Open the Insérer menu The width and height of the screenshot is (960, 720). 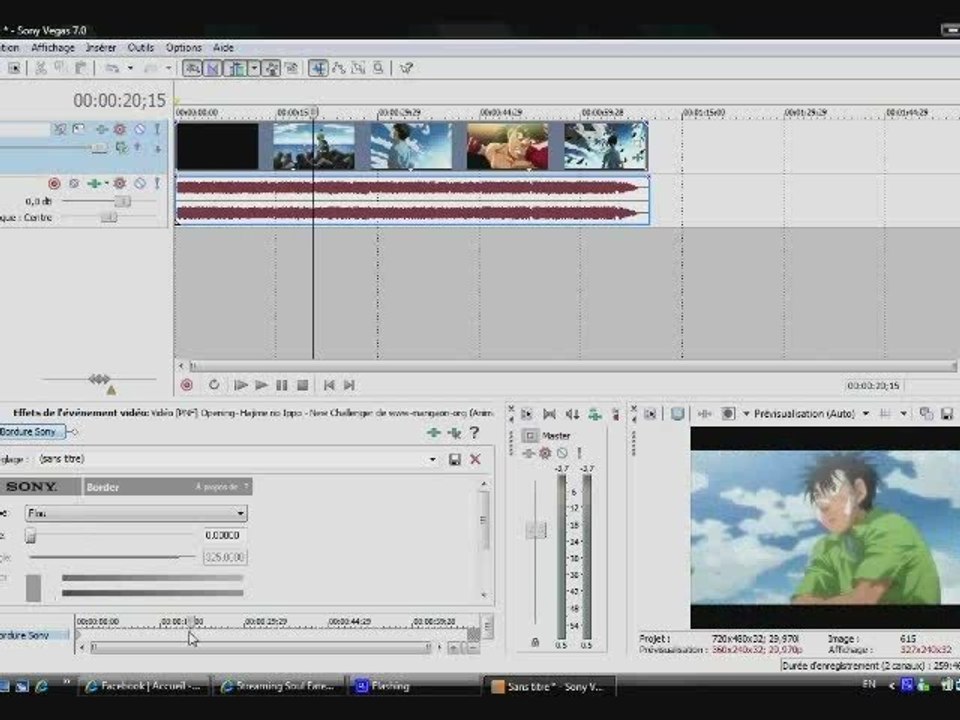point(101,47)
